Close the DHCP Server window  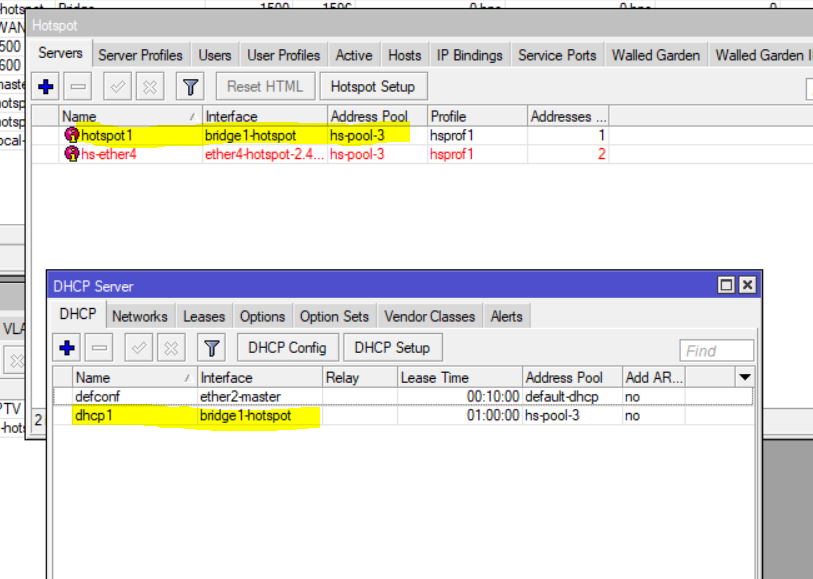point(748,285)
